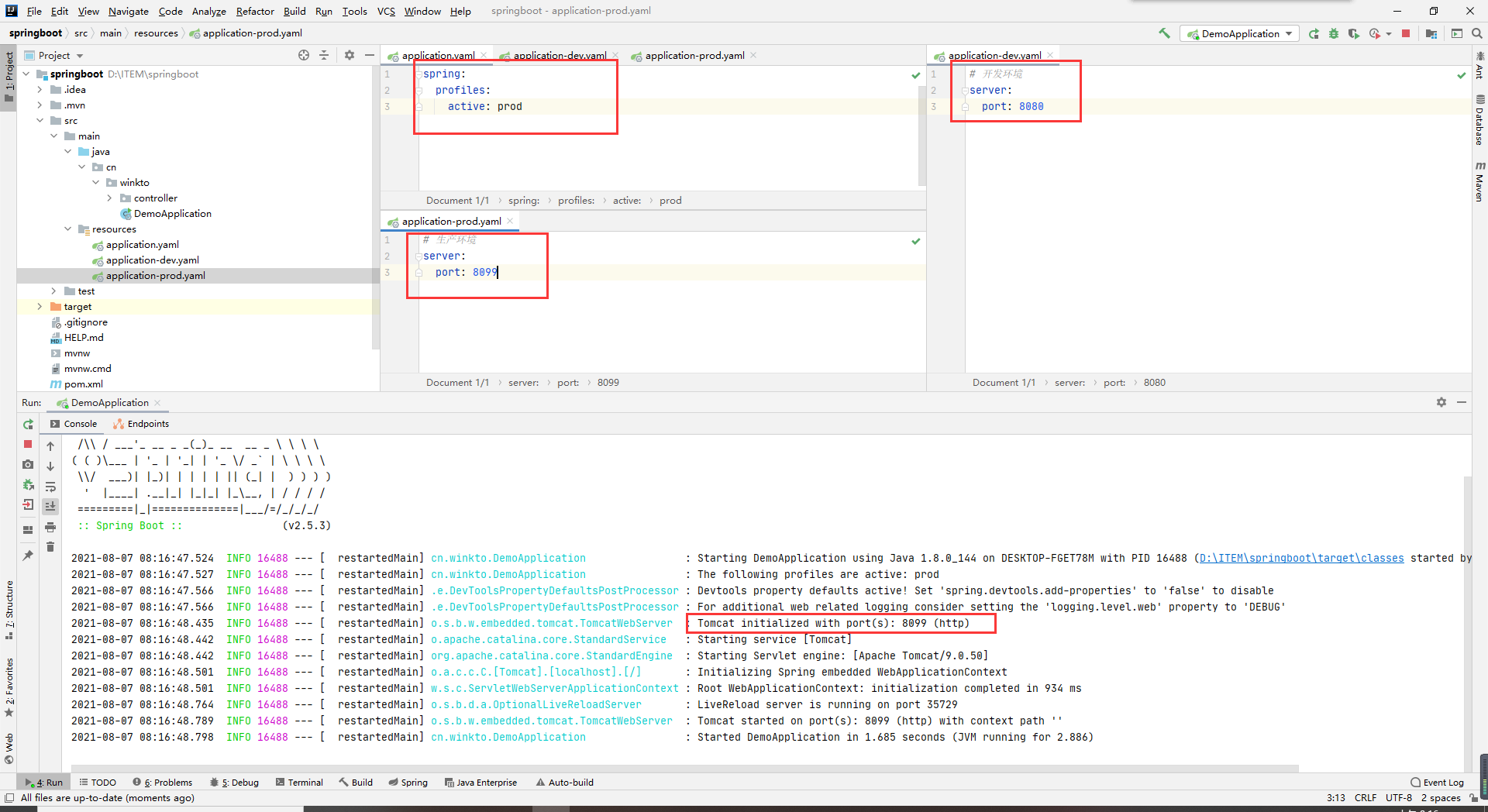This screenshot has height=812, width=1488.
Task: Dump threads with the camera icon
Action: [x=28, y=464]
